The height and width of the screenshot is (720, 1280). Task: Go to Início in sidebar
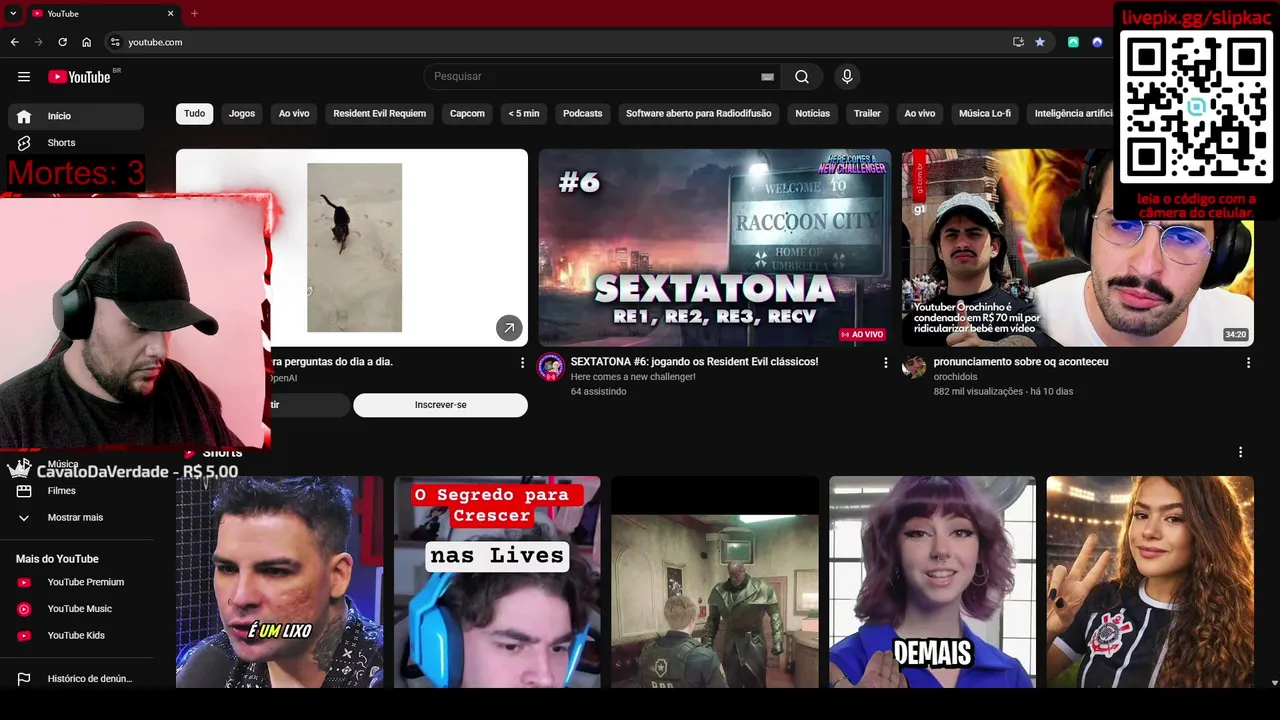76,116
